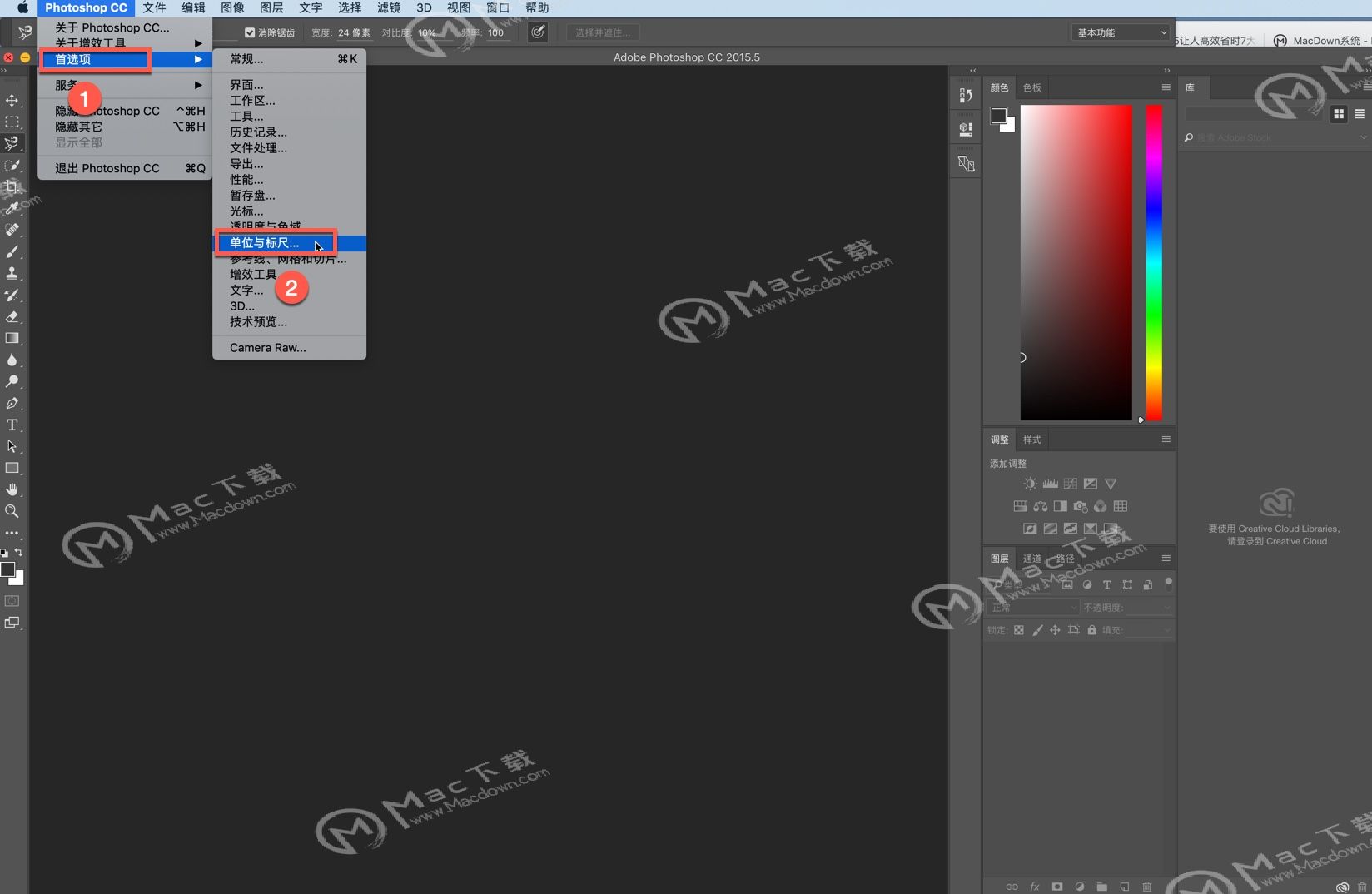Switch library to grid view
Image resolution: width=1372 pixels, height=894 pixels.
1339,114
